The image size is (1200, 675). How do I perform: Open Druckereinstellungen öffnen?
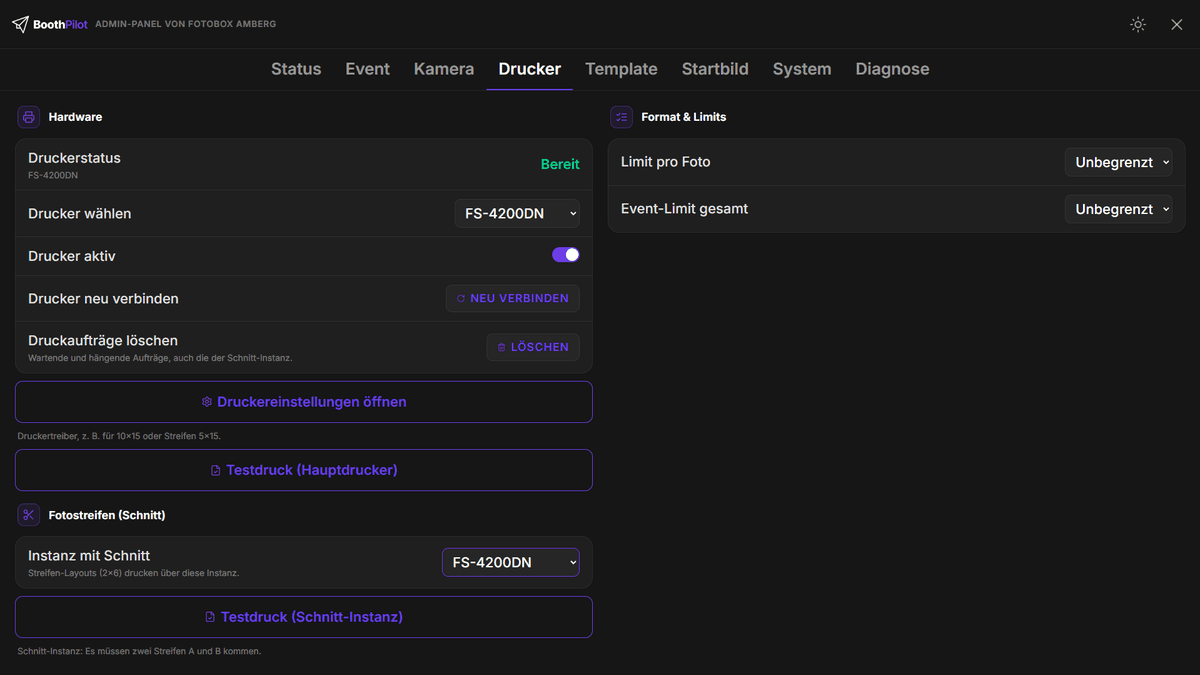[x=304, y=402]
